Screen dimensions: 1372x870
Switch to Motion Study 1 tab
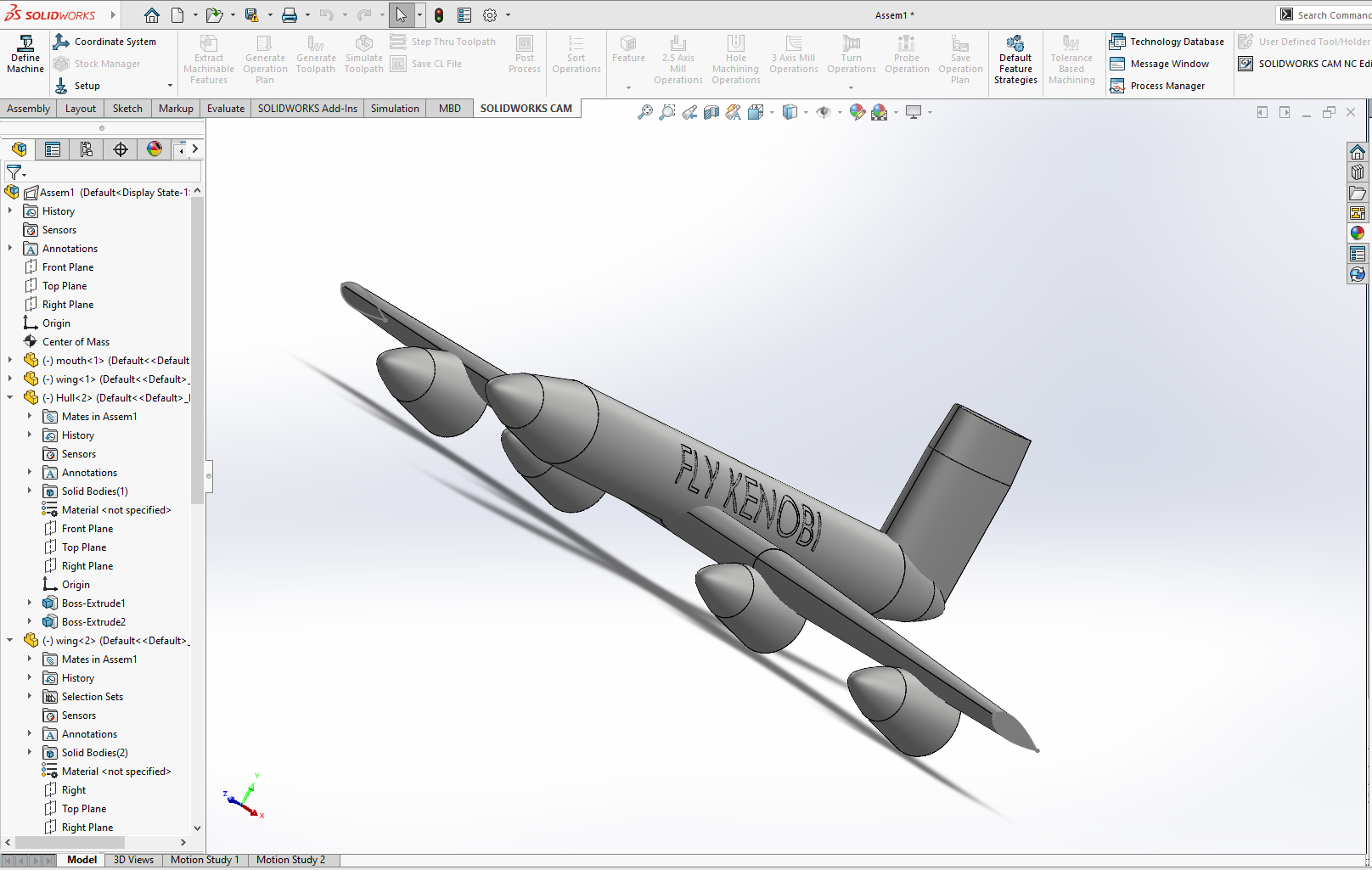point(205,860)
